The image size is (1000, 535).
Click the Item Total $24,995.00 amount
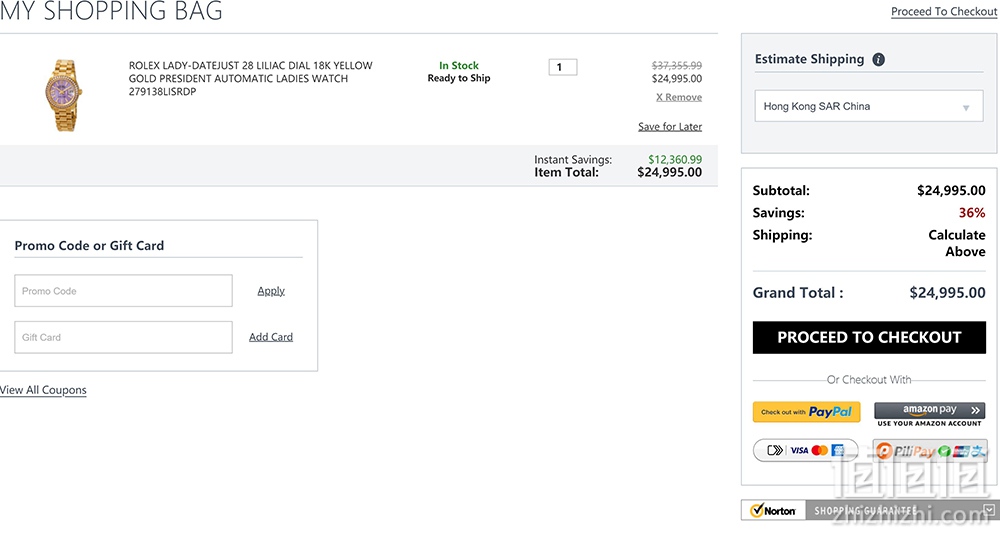(x=670, y=172)
